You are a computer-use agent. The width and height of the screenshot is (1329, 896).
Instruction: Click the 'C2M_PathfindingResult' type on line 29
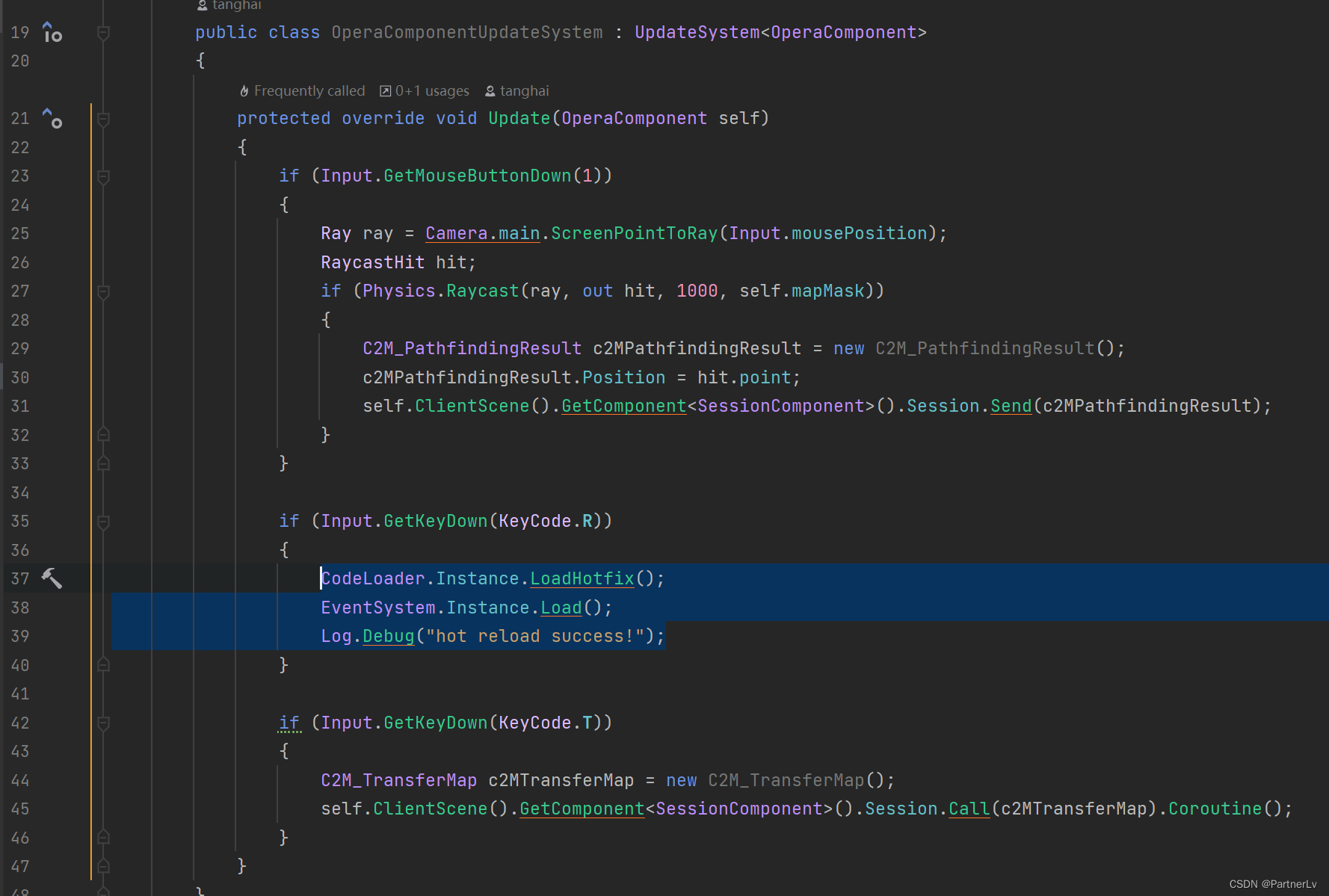[x=472, y=348]
